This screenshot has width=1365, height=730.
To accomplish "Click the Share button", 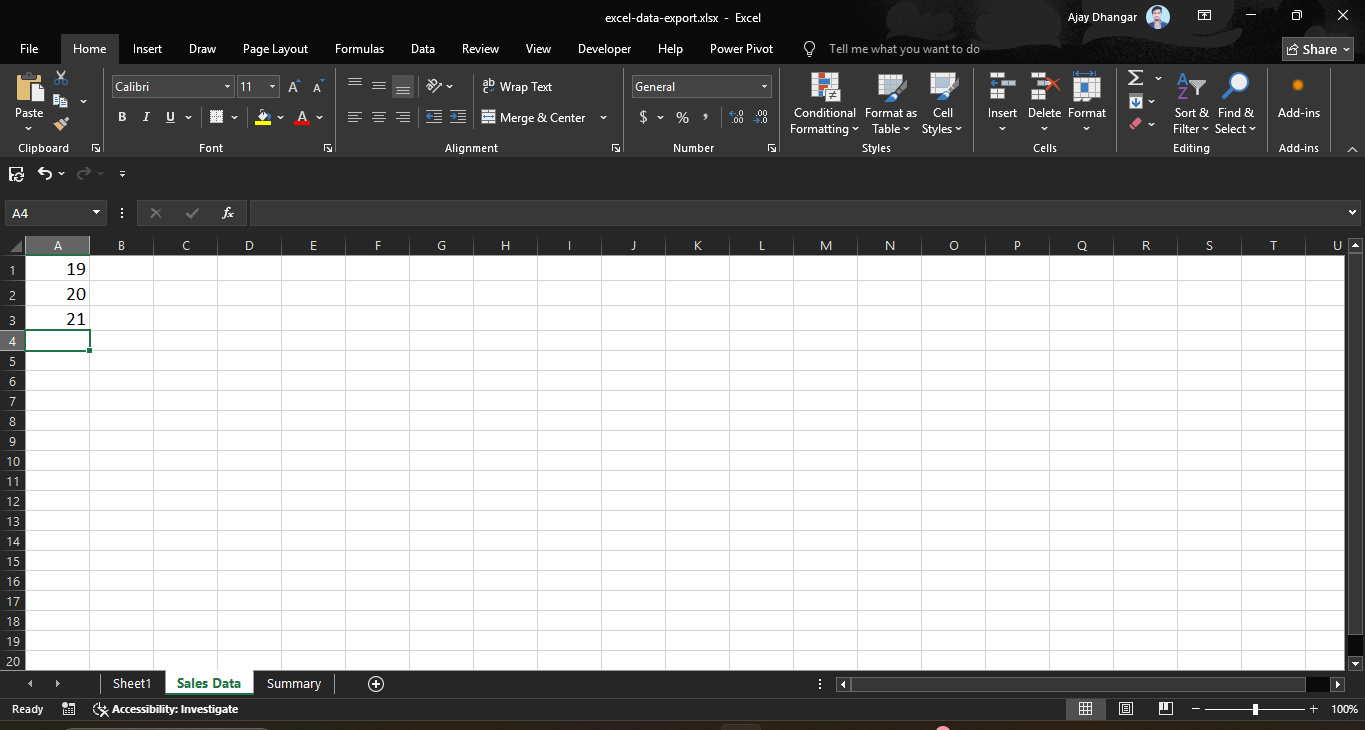I will 1318,49.
